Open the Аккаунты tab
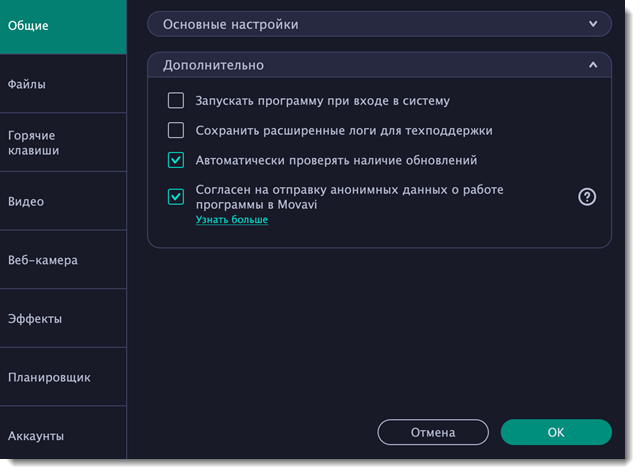The image size is (640, 474). pyautogui.click(x=63, y=436)
